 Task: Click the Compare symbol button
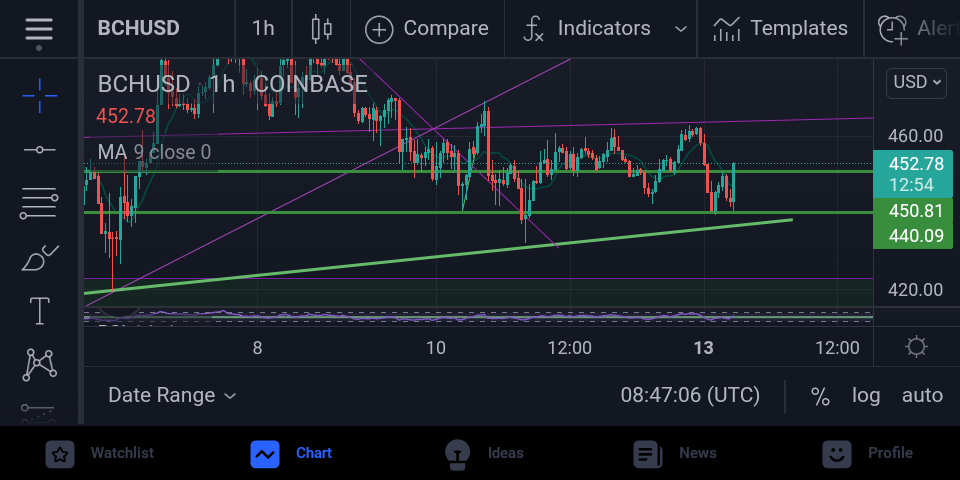(427, 29)
